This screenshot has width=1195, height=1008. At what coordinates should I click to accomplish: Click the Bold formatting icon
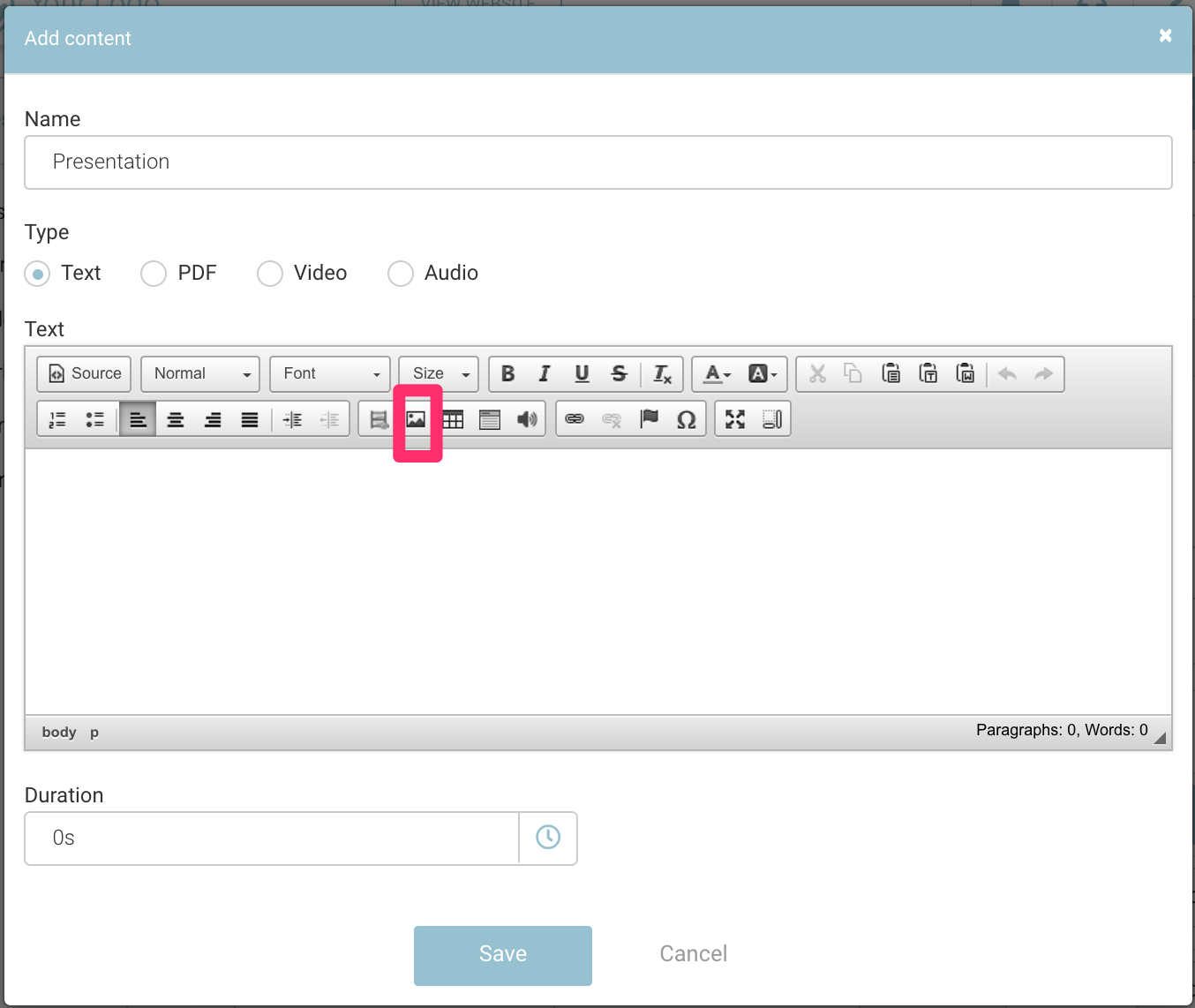pyautogui.click(x=508, y=373)
